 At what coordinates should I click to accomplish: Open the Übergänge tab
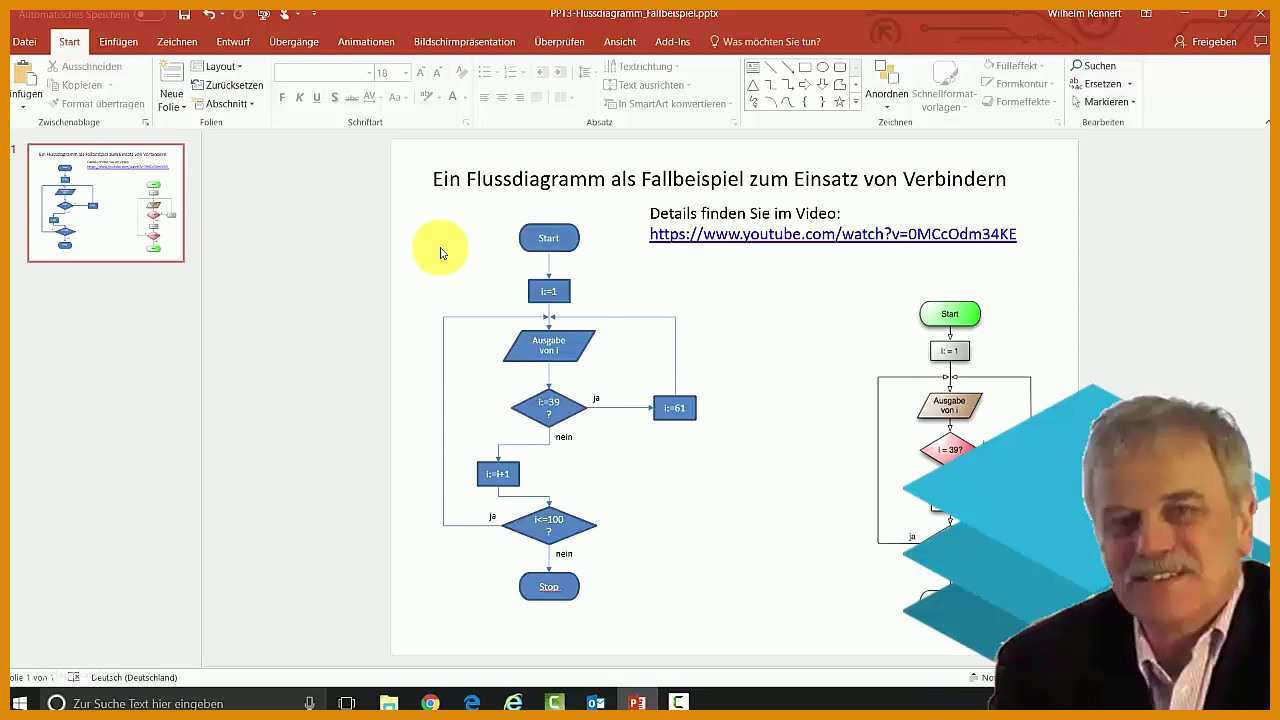pos(294,42)
